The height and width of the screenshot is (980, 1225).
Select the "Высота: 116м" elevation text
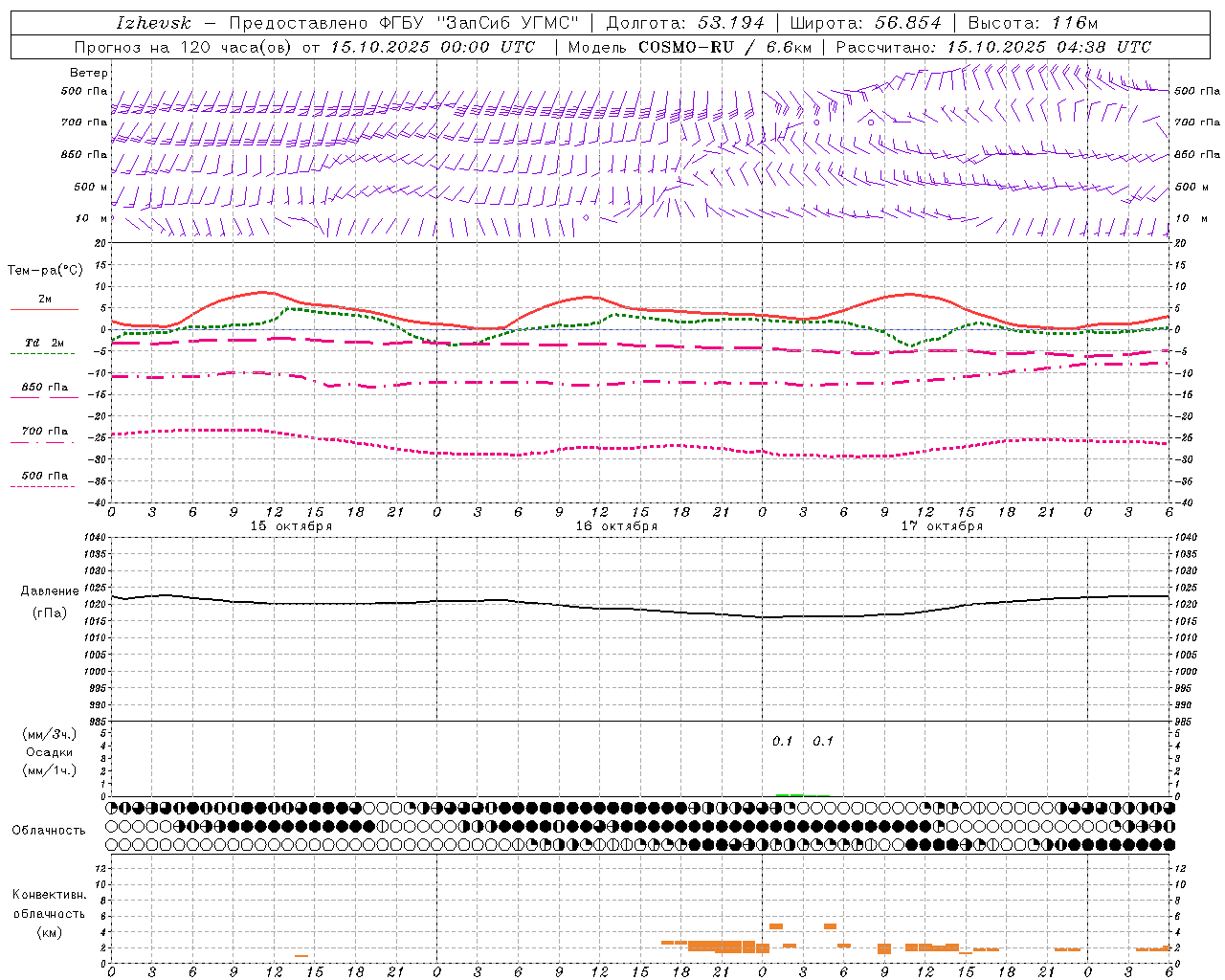pyautogui.click(x=1034, y=23)
